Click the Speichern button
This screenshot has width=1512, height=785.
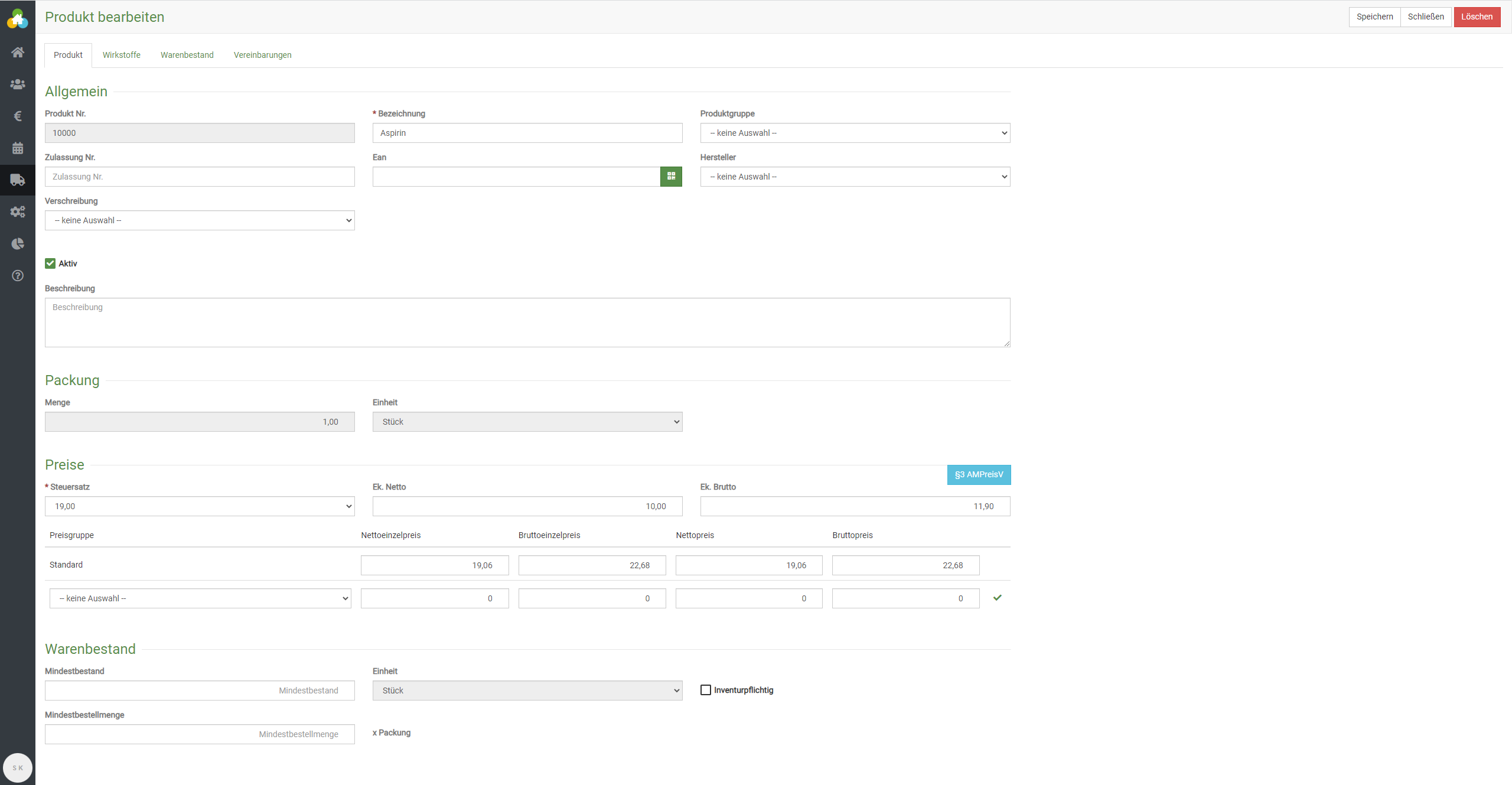pos(1374,17)
